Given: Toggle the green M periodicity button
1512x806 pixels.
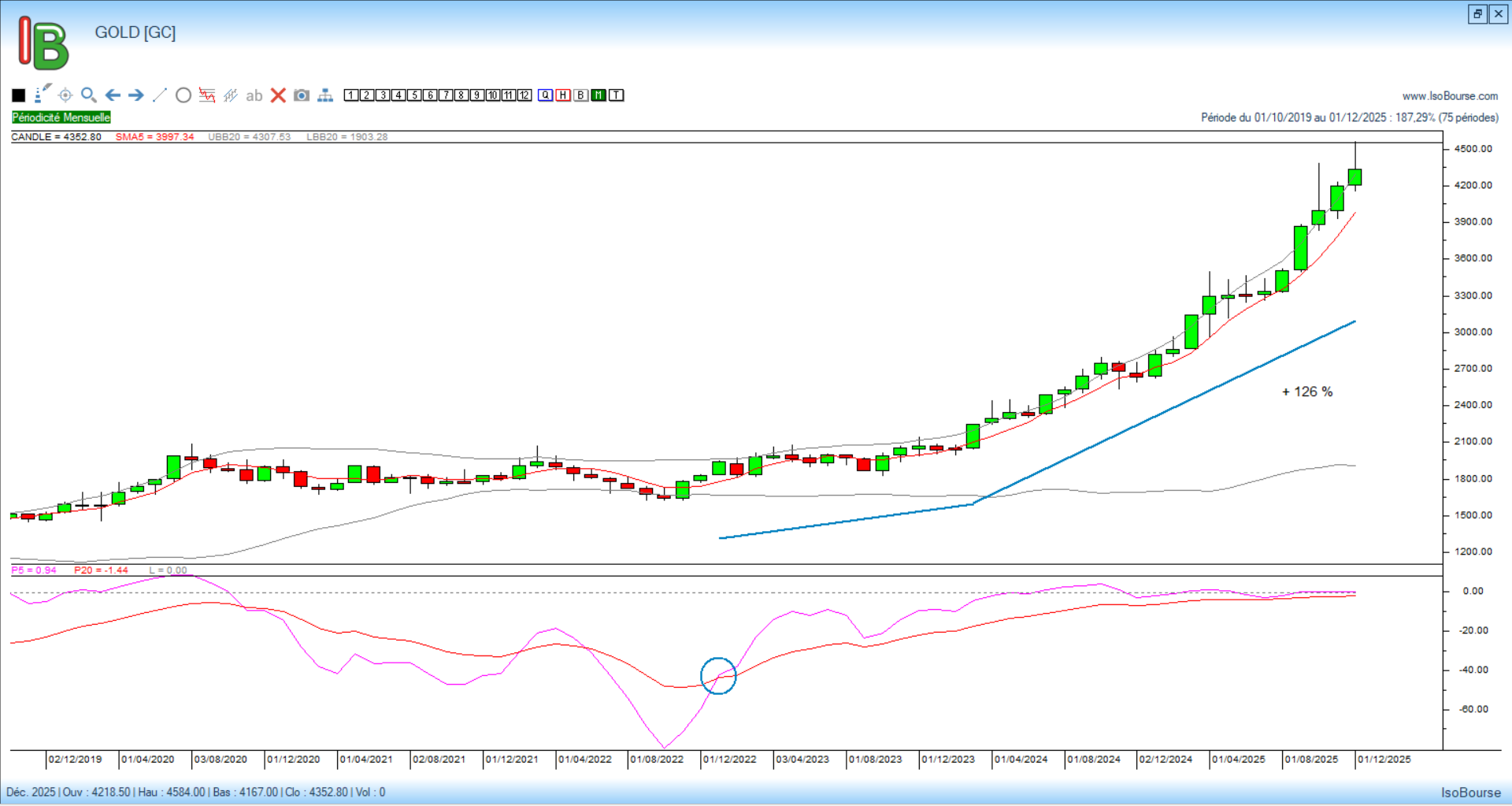Looking at the screenshot, I should (x=598, y=95).
